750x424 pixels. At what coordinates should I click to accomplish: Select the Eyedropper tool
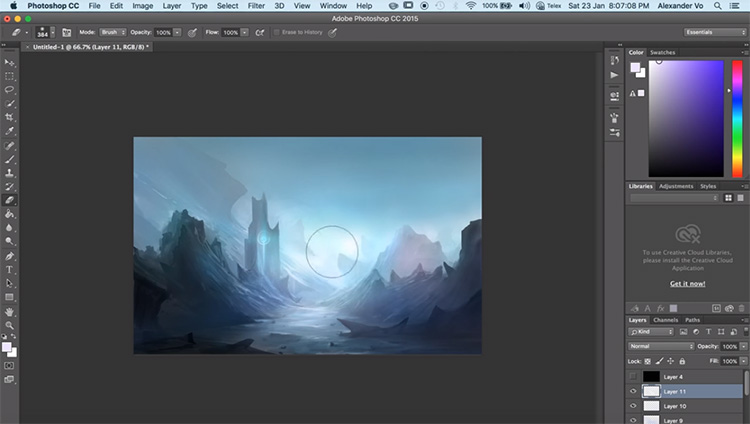click(x=9, y=131)
